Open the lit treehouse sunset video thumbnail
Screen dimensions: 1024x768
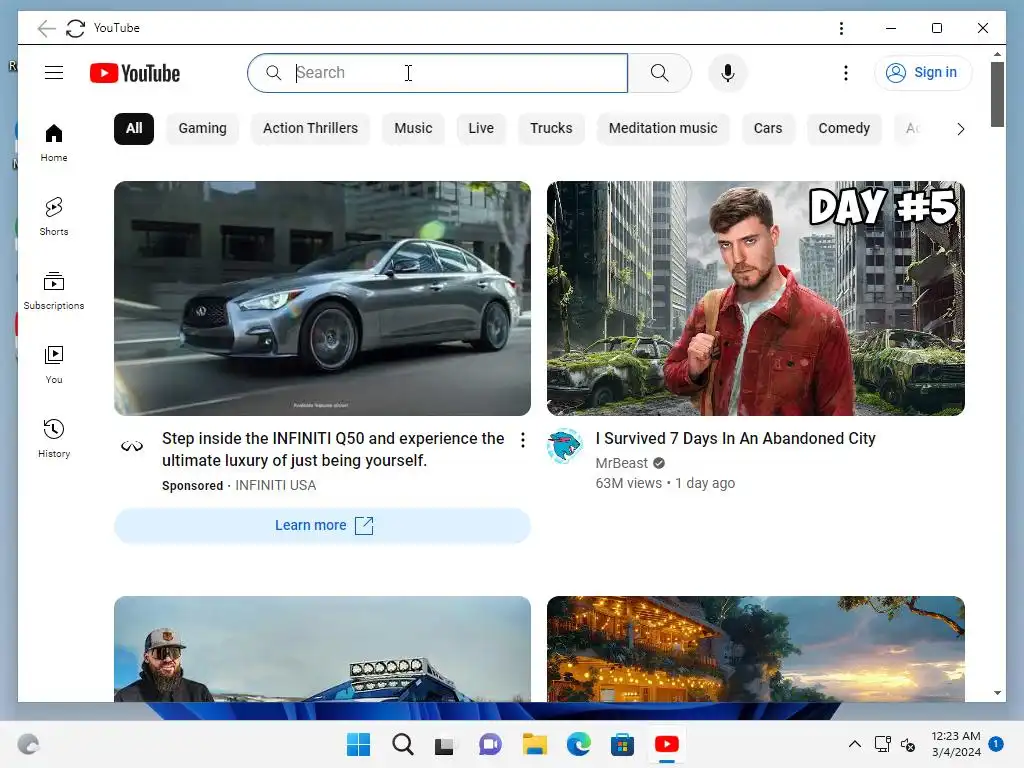tap(756, 649)
